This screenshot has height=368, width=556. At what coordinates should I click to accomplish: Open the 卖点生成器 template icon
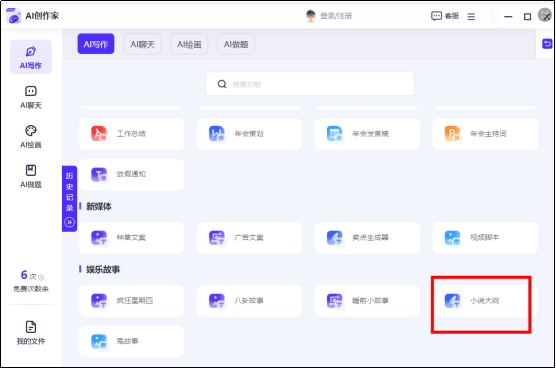[x=334, y=238]
